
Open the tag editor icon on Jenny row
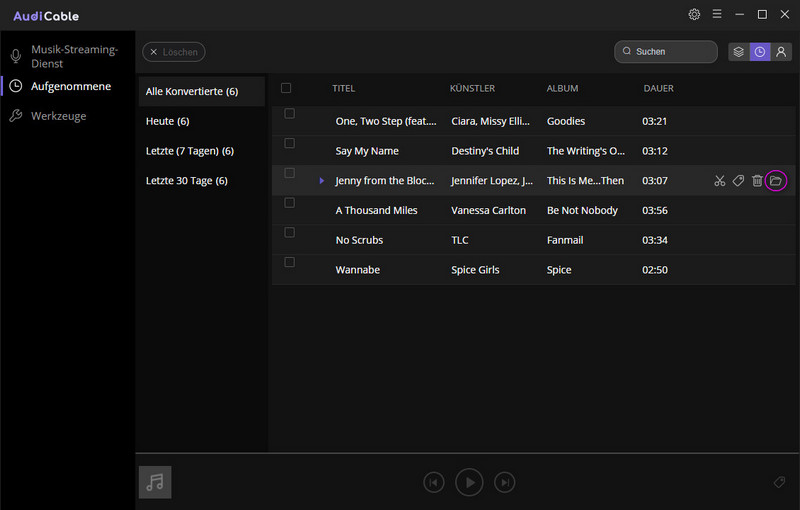point(738,181)
